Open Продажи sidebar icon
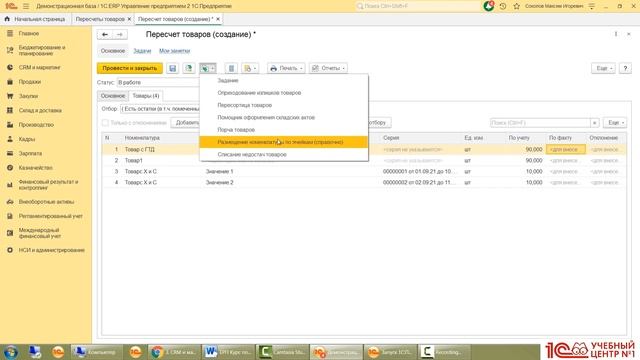This screenshot has height=360, width=640. [10, 82]
